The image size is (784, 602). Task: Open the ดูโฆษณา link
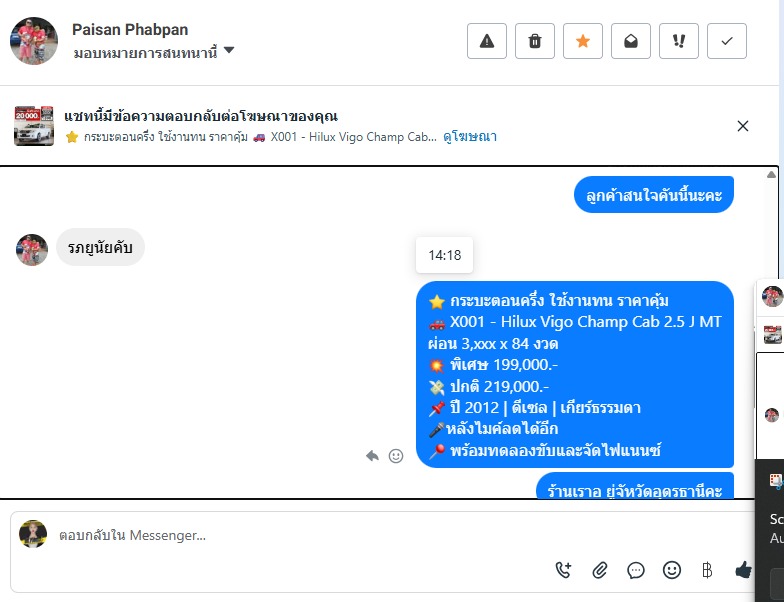point(470,136)
